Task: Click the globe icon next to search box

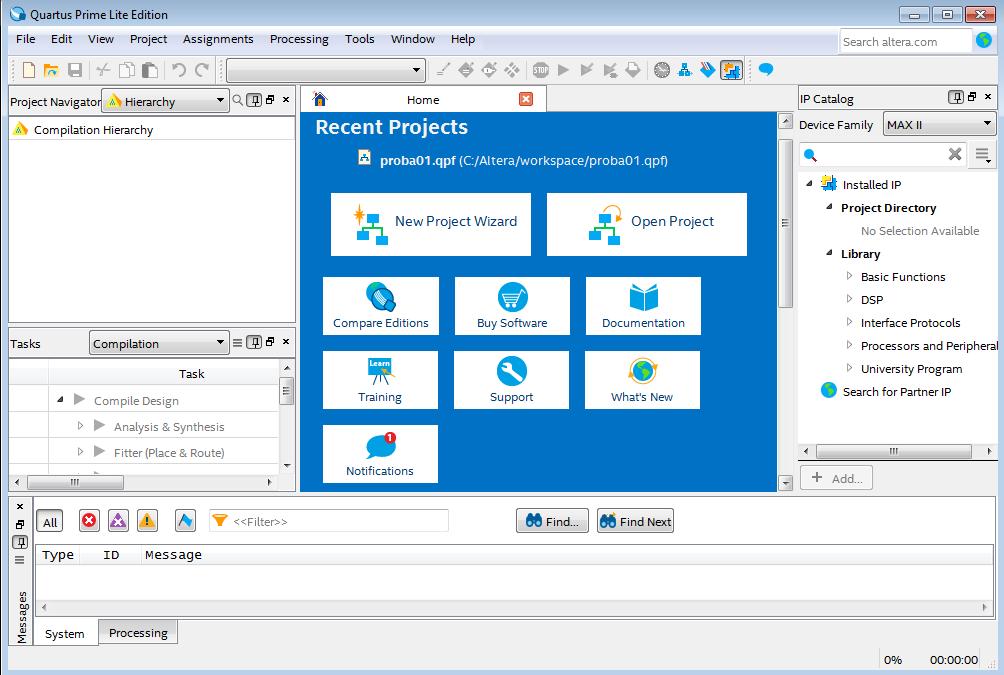Action: click(984, 40)
